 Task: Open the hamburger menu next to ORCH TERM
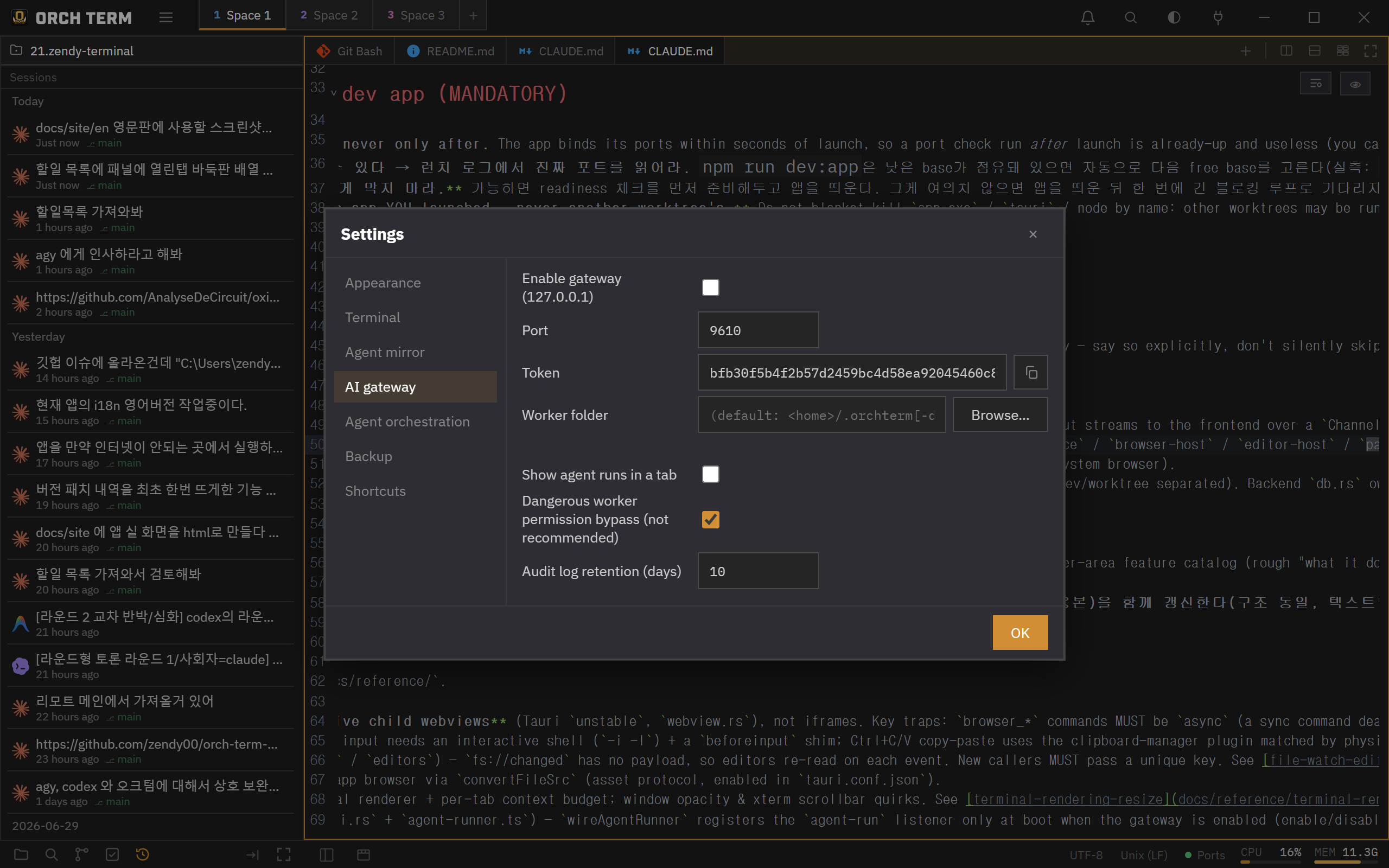[166, 17]
